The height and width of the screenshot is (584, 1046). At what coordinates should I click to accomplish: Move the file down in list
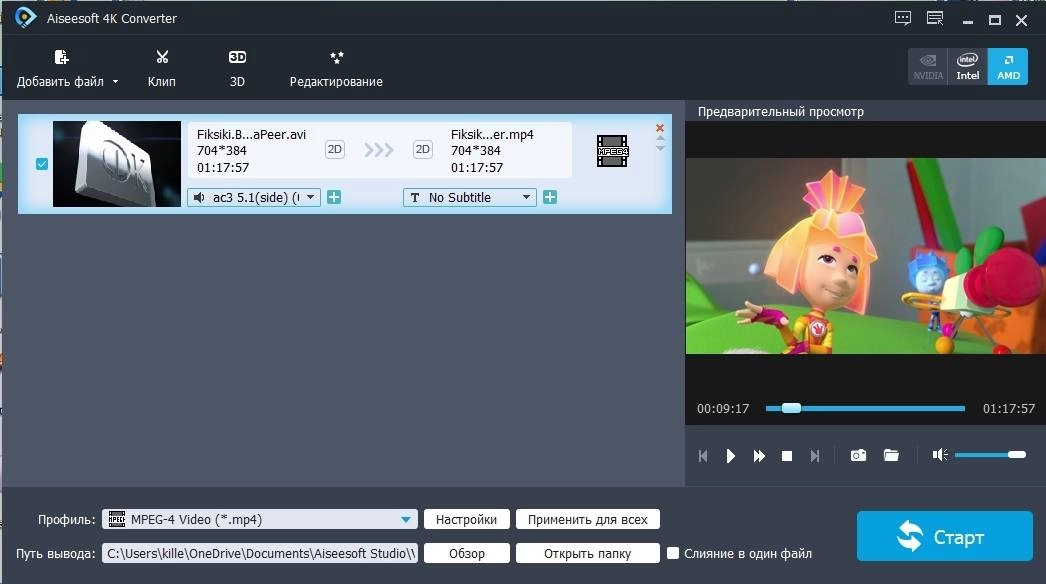tap(660, 148)
